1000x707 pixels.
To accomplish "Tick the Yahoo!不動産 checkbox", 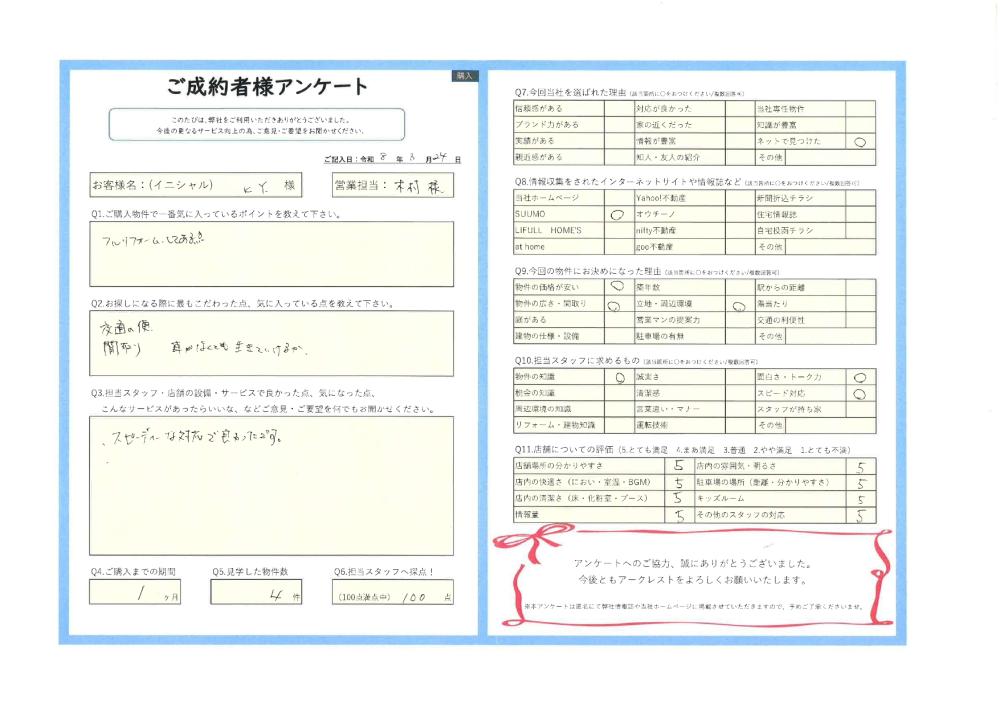I will click(x=738, y=199).
